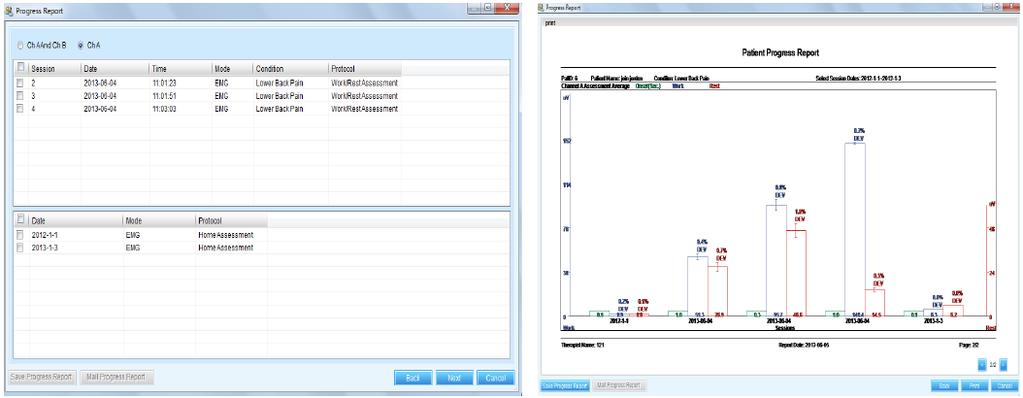Click the Print button beside Cancel

coord(974,386)
